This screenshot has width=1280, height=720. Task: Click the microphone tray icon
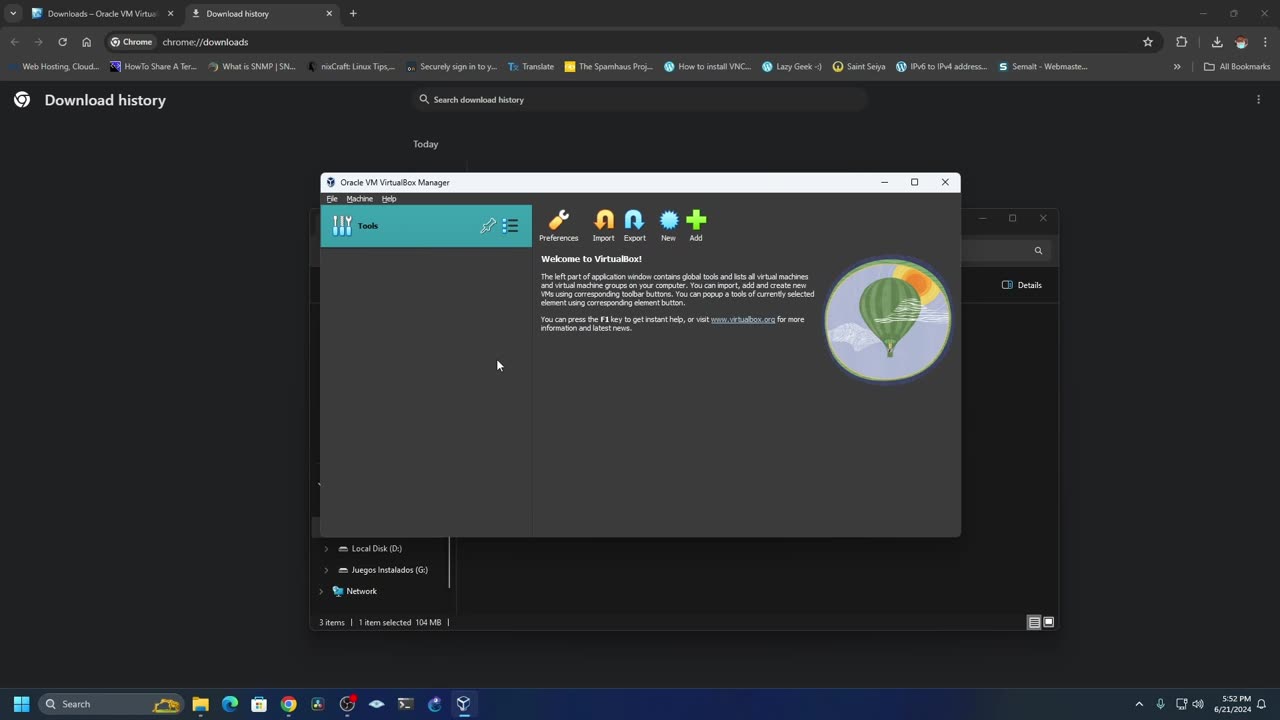click(1160, 704)
